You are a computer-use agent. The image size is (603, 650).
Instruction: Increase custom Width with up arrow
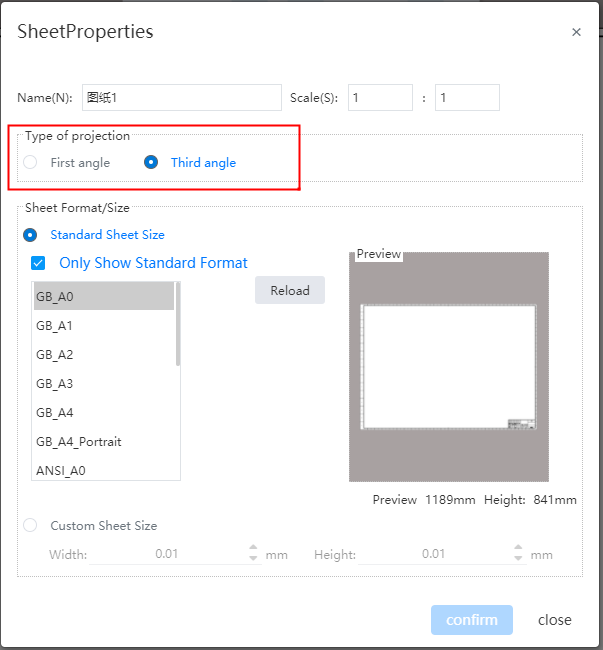(x=253, y=548)
